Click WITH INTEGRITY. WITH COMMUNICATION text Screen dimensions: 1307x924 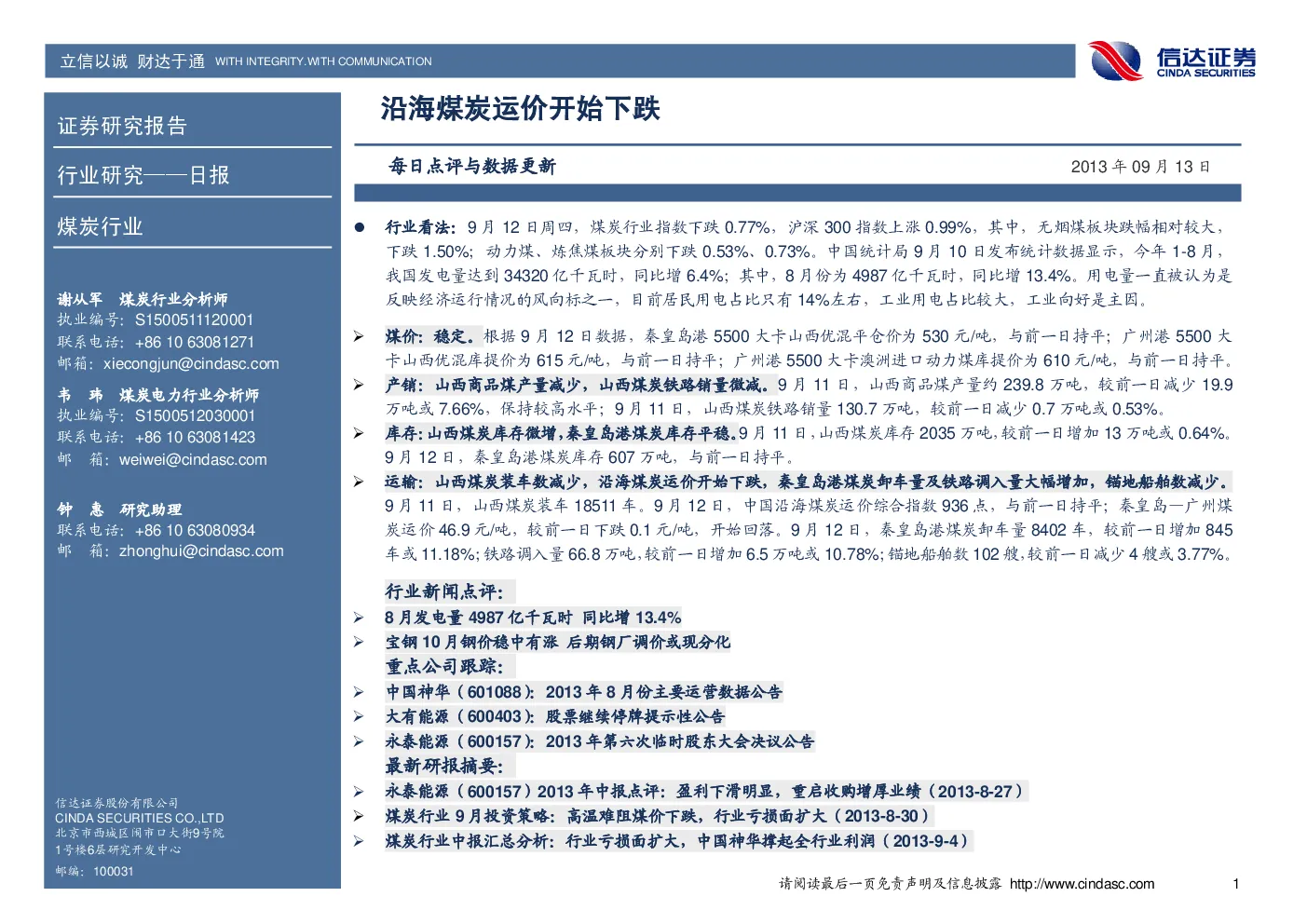point(323,61)
